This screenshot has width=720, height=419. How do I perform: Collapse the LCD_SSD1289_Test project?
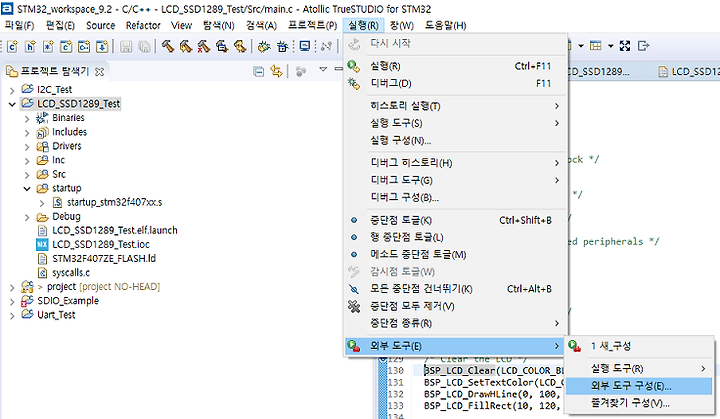(x=12, y=104)
